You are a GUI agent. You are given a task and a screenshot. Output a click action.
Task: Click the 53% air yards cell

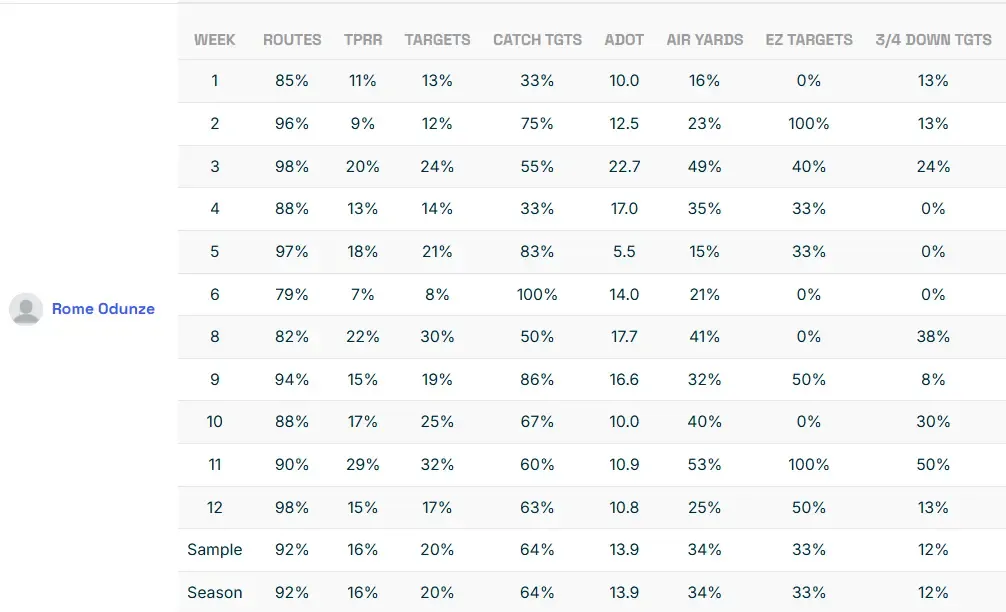(x=704, y=465)
